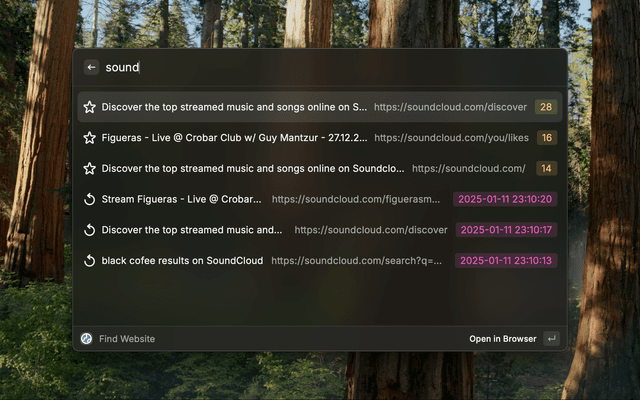
Task: Click the visit count badge 16
Action: click(x=546, y=138)
